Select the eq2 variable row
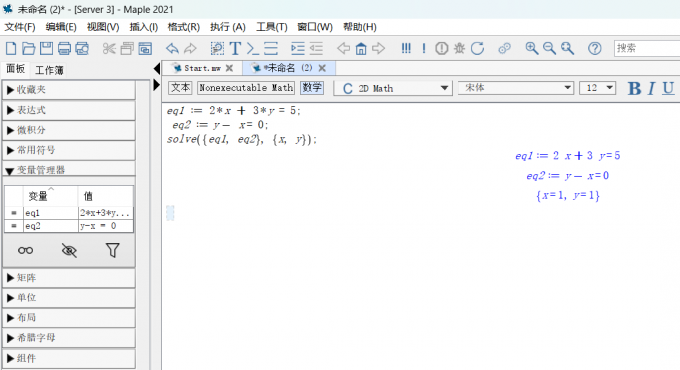Screen dimensions: 680x370 (69, 226)
